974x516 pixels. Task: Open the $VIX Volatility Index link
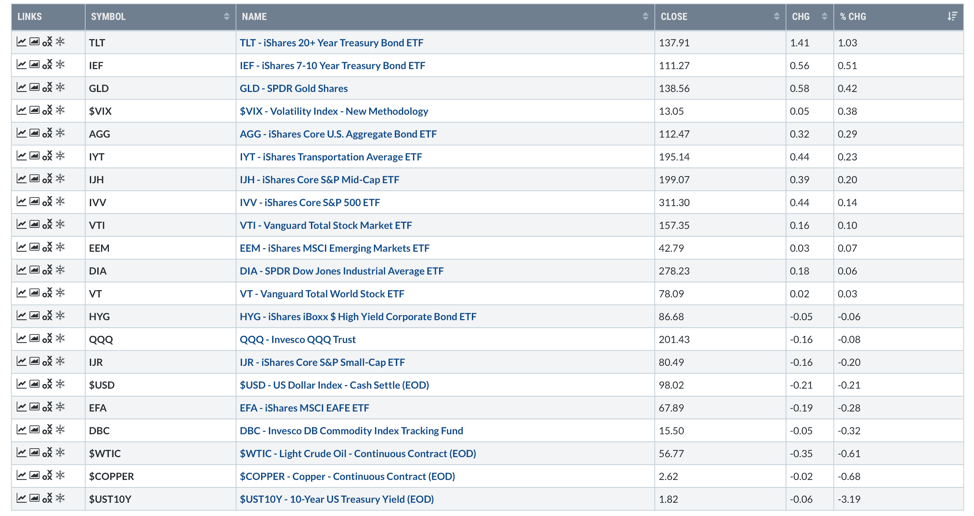click(334, 111)
